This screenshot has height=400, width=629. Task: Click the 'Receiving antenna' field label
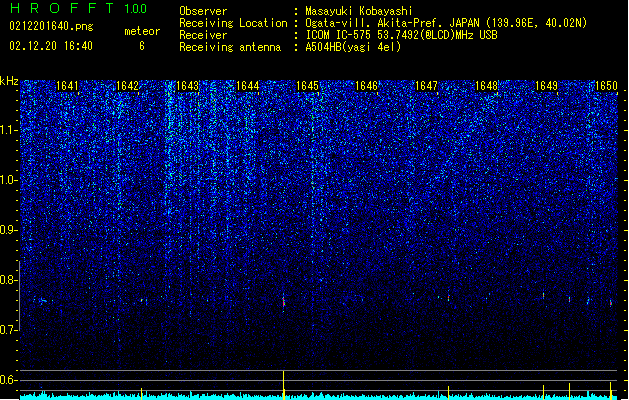pos(230,47)
